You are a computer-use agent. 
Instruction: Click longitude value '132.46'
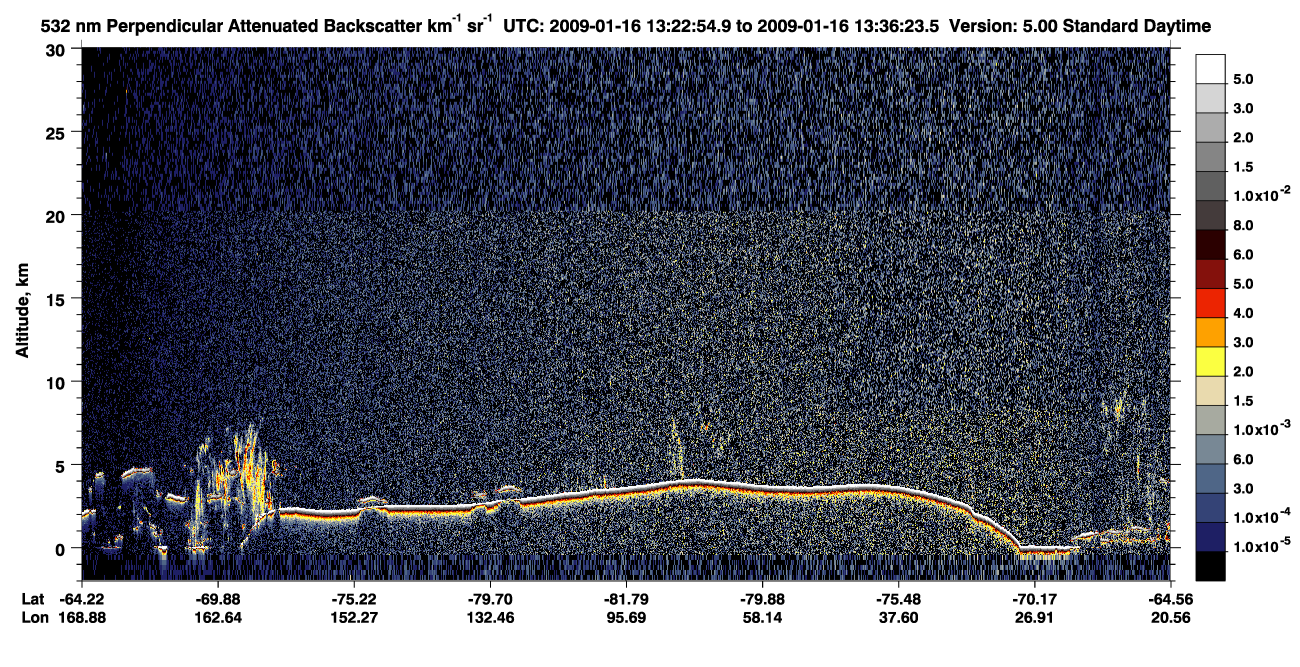(491, 618)
